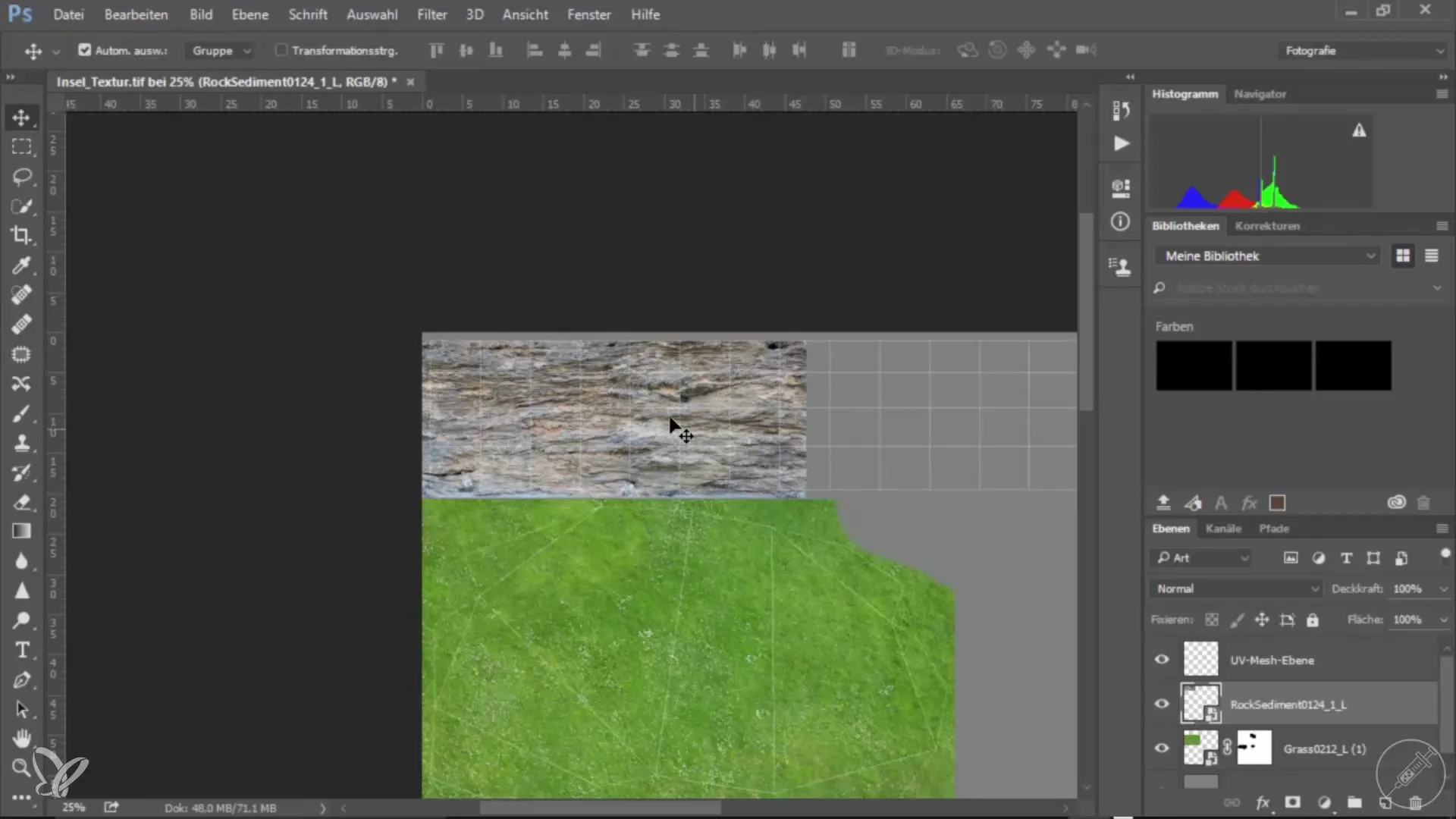Hide the Grass0212_L (1) layer

coord(1162,748)
